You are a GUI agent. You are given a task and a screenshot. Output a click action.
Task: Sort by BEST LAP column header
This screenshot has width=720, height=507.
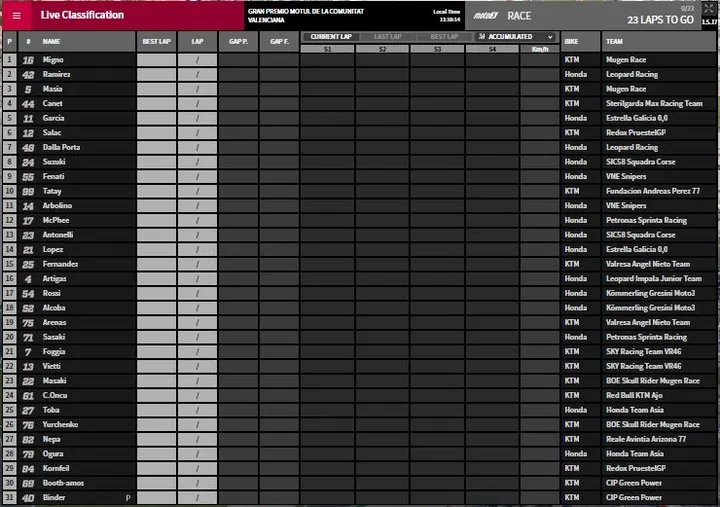tap(156, 41)
